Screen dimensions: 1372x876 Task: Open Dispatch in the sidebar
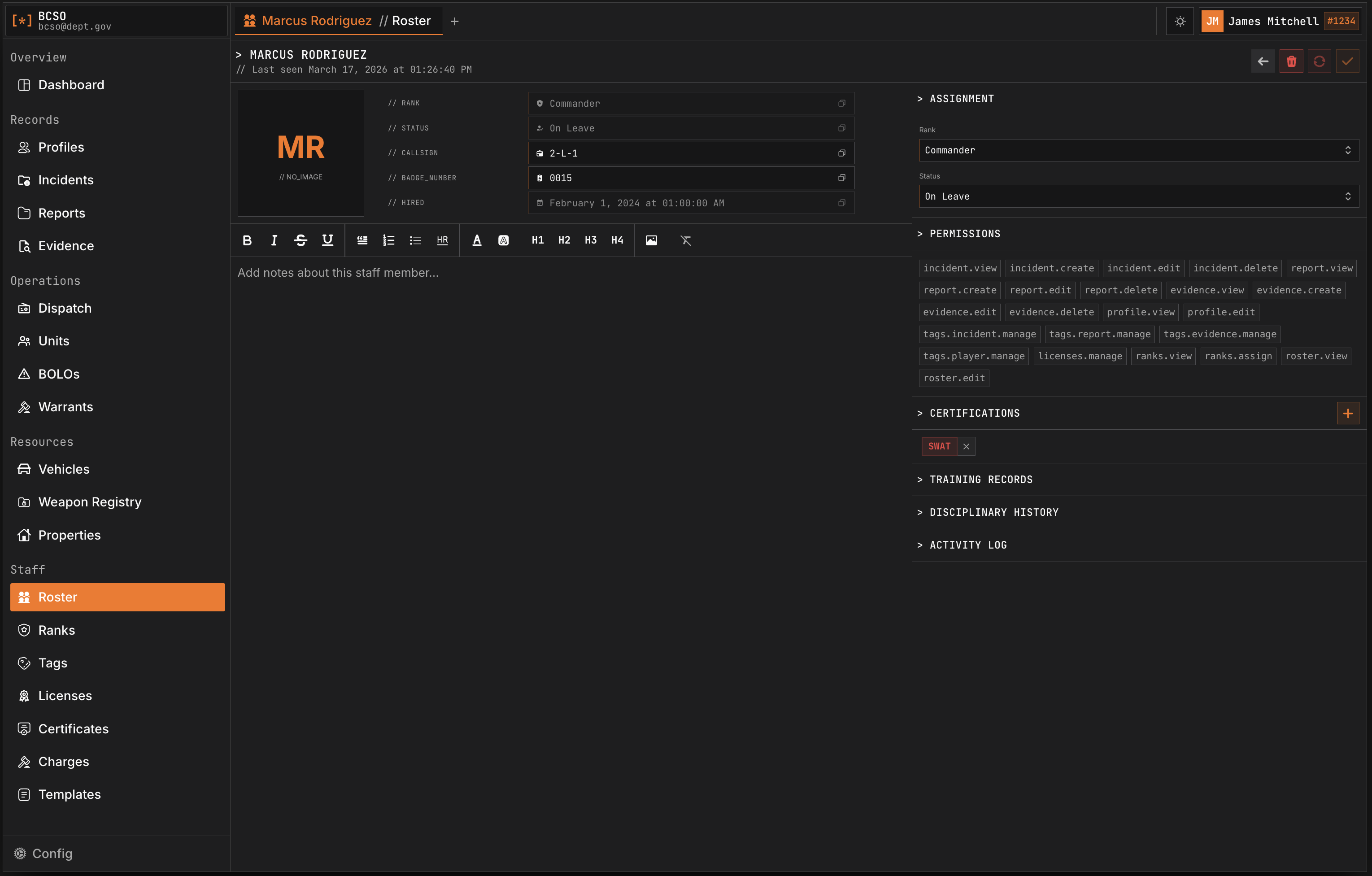click(65, 308)
